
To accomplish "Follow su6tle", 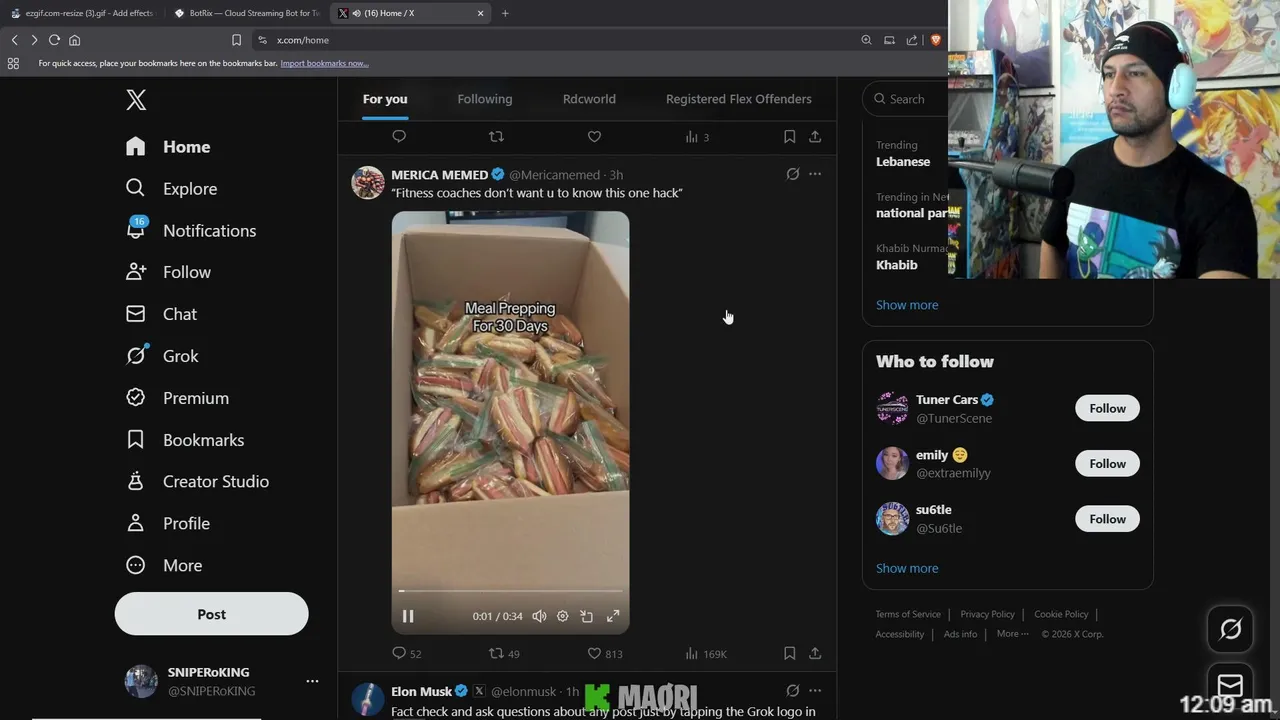I will [x=1107, y=519].
